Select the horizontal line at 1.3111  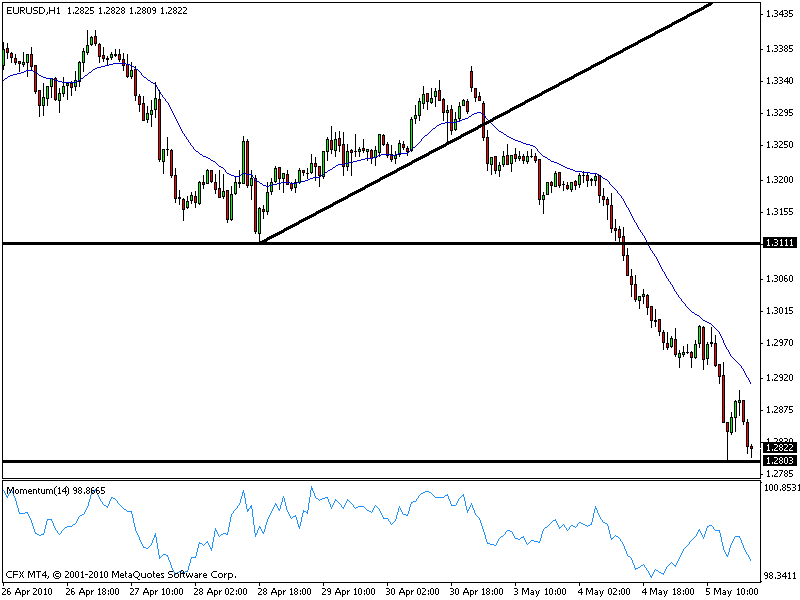(400, 243)
